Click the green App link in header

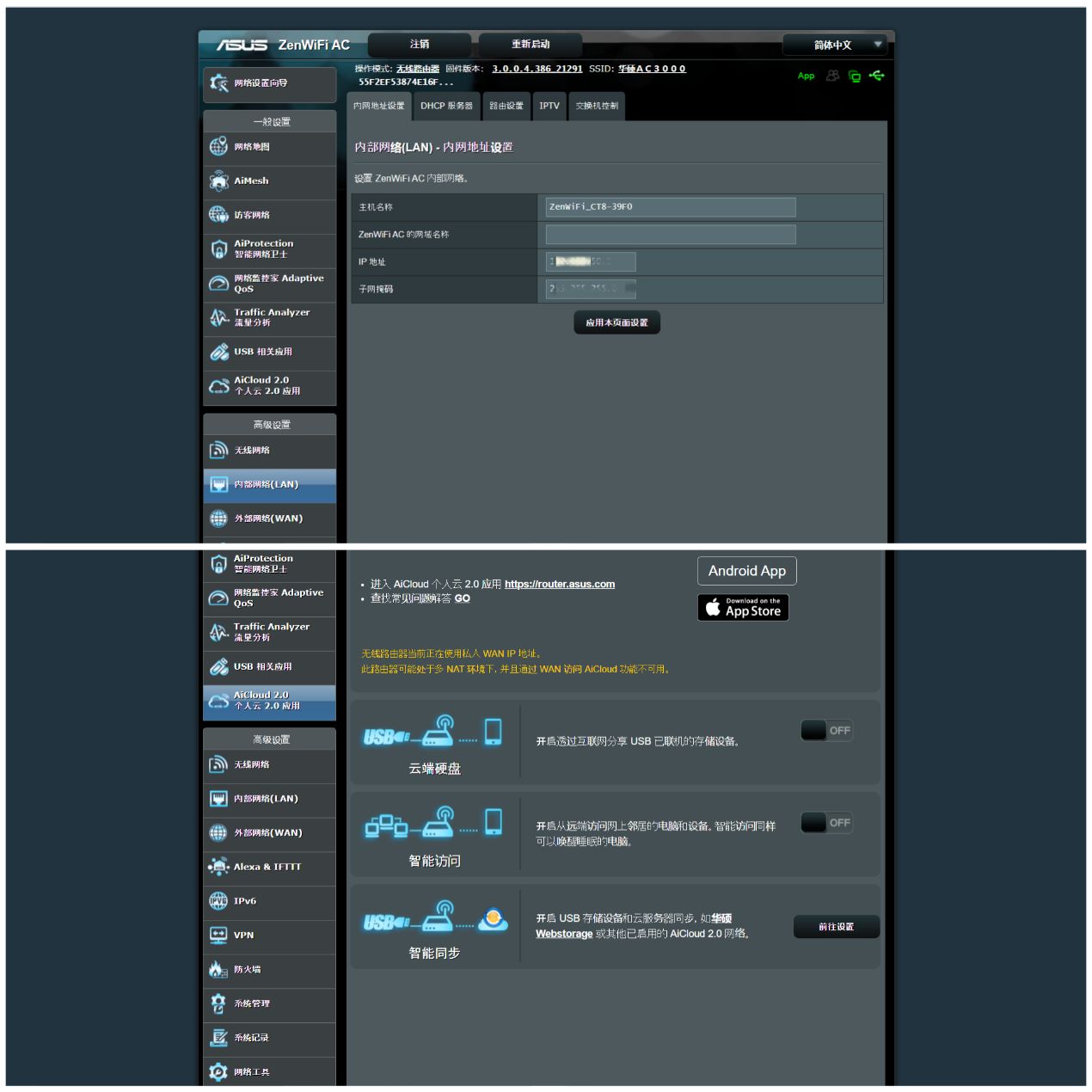click(x=806, y=76)
